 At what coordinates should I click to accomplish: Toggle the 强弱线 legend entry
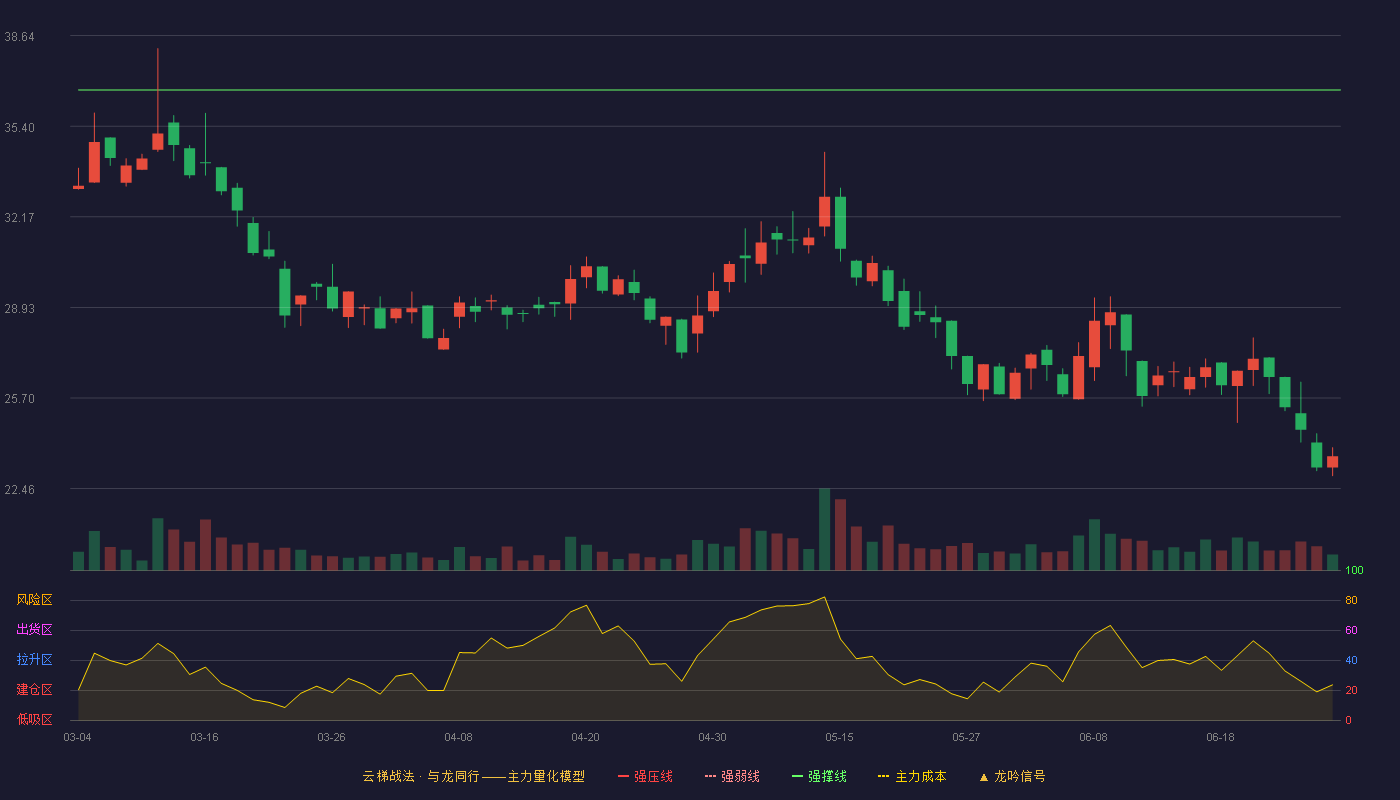pos(732,776)
